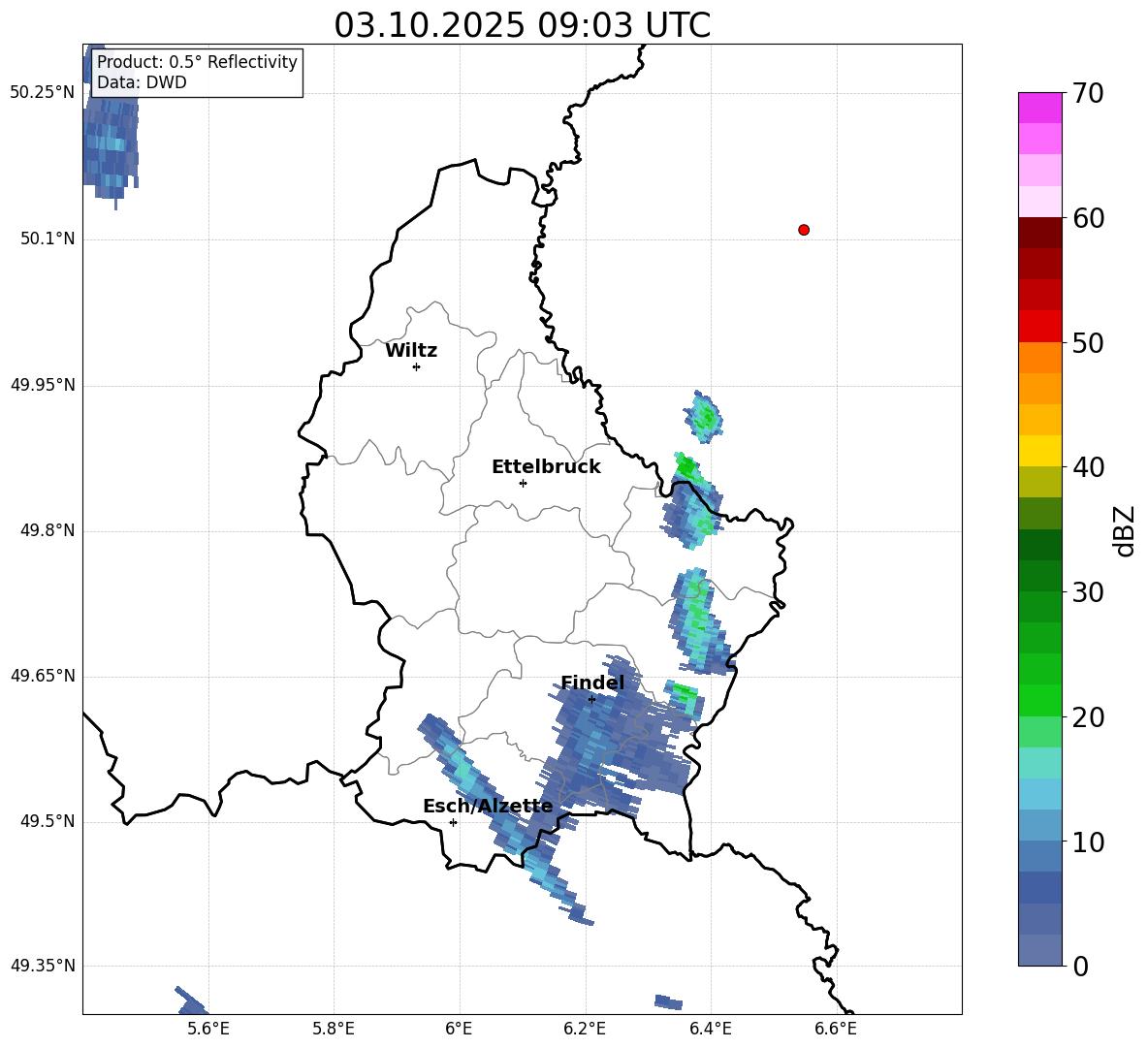This screenshot has height=1048, width=1148.
Task: Click the 49.35°N latitude label
Action: point(43,966)
